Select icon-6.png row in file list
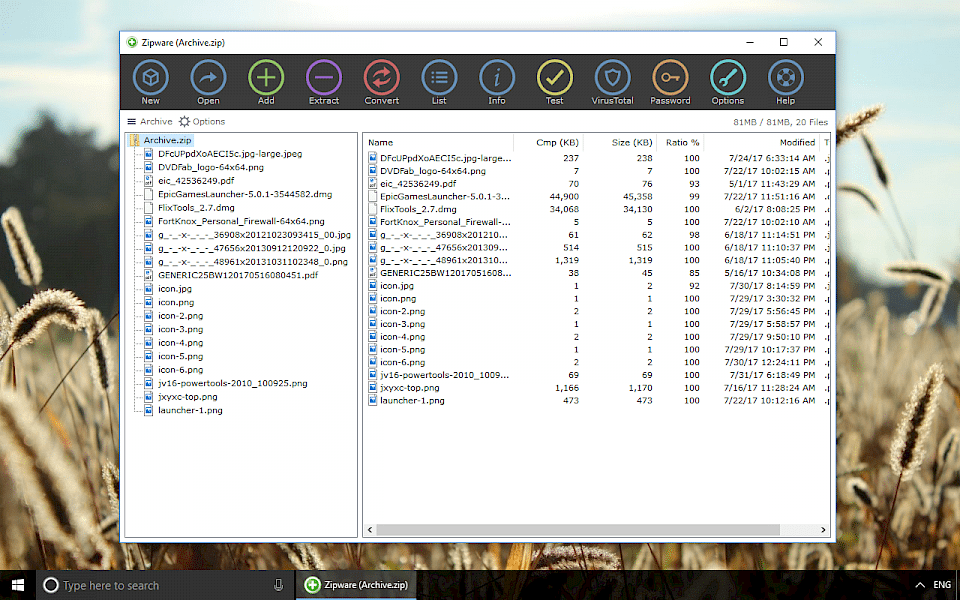Viewport: 960px width, 600px height. [597, 362]
